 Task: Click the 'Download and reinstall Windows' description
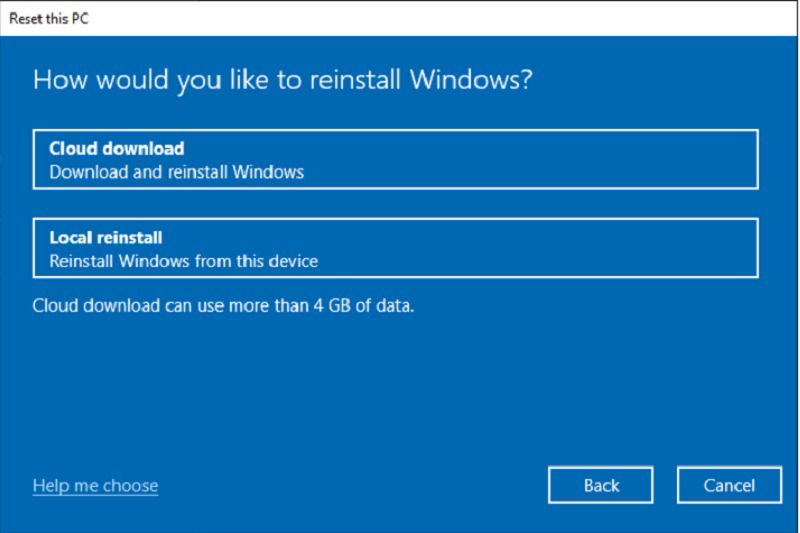tap(177, 172)
